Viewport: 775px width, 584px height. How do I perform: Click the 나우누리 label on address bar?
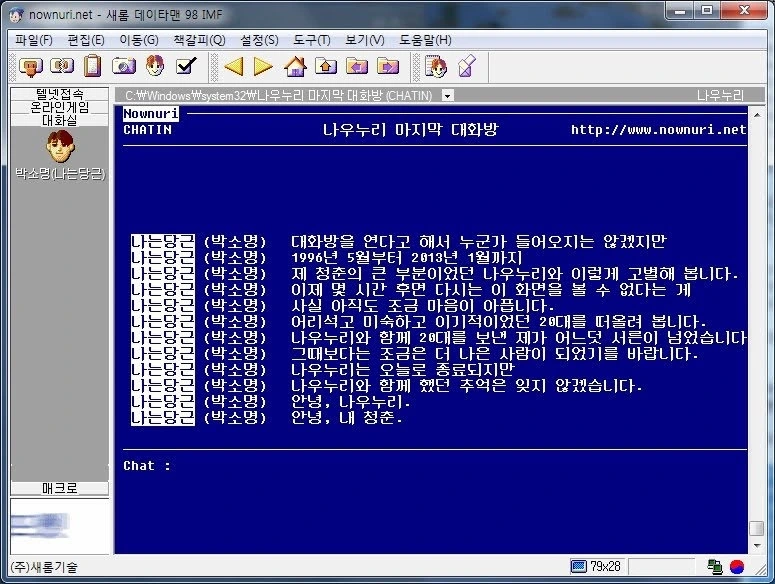click(720, 95)
